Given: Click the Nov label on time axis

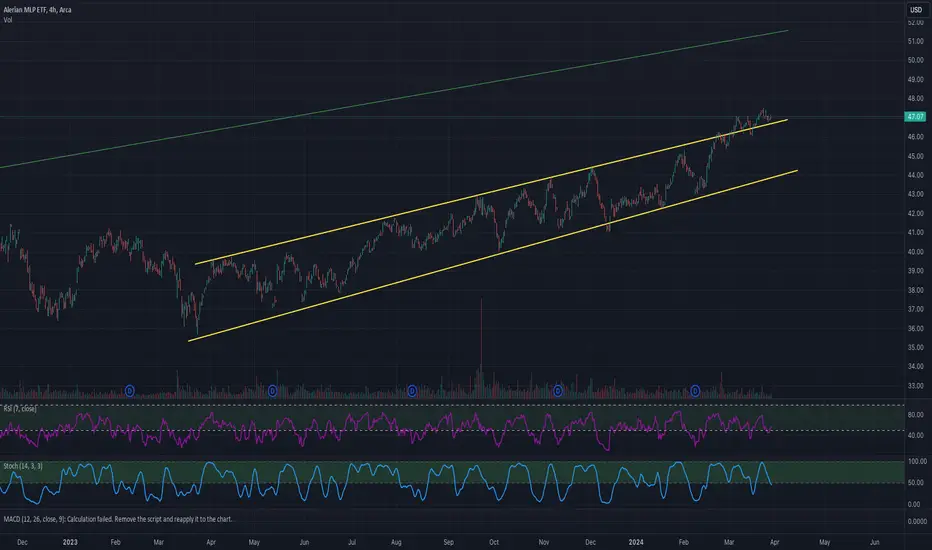Looking at the screenshot, I should click(x=544, y=542).
